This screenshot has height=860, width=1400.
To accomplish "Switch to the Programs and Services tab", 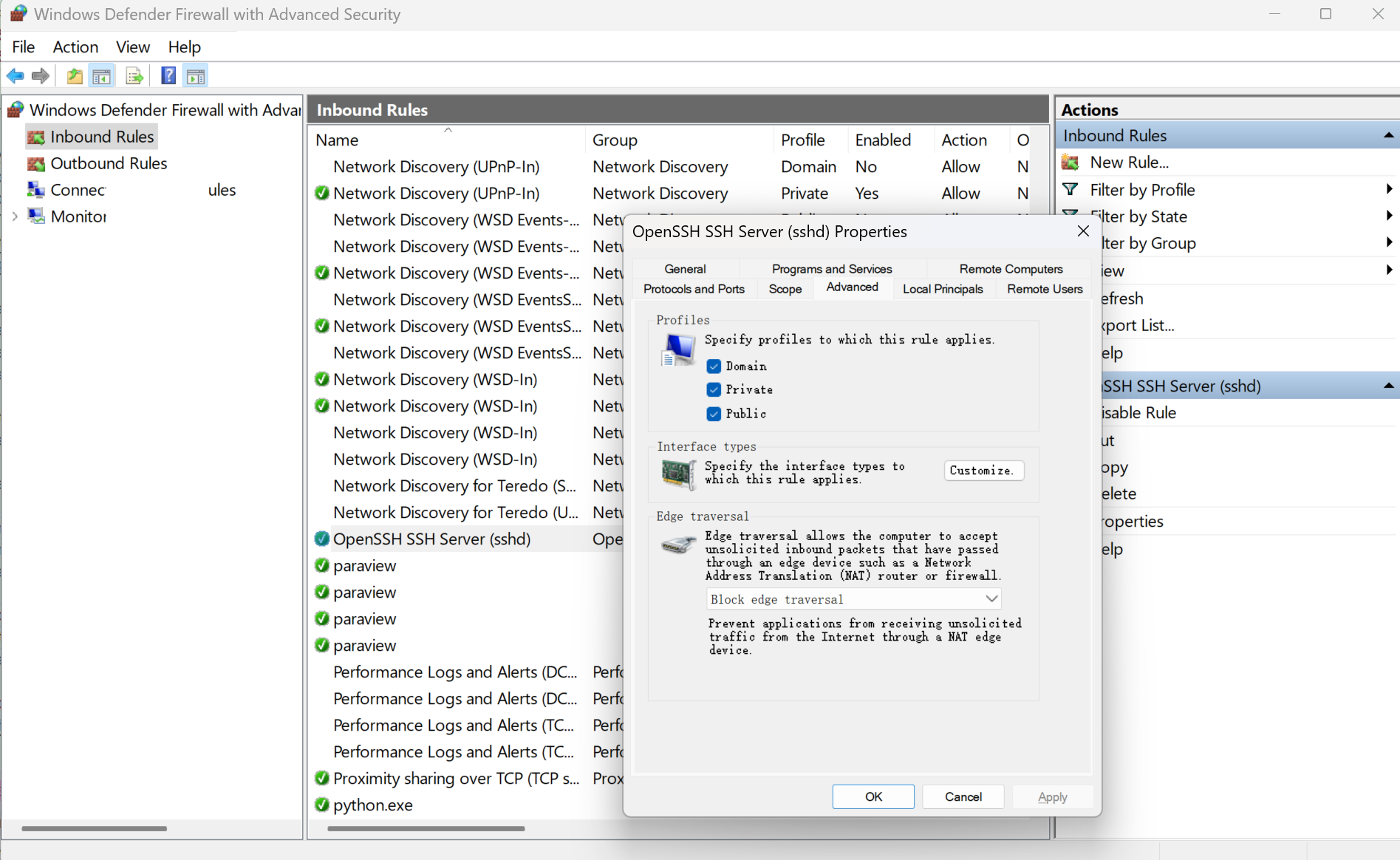I will [832, 269].
